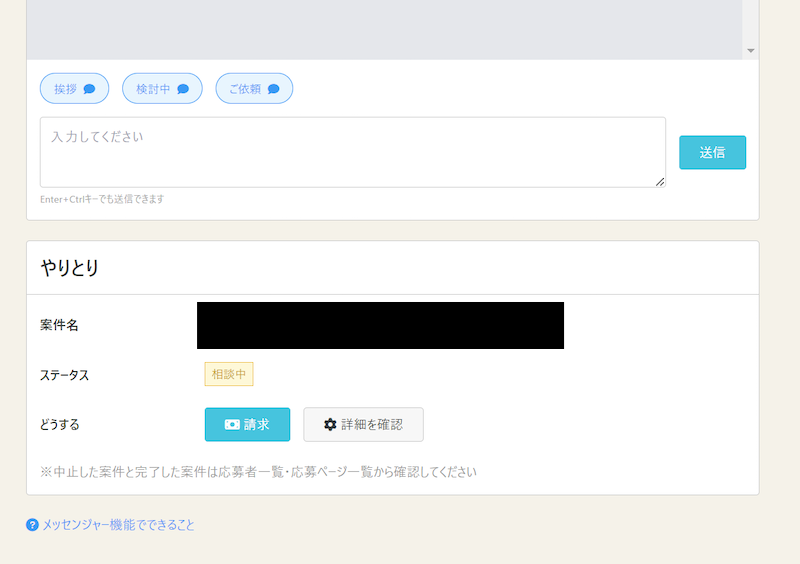The height and width of the screenshot is (564, 800).
Task: Insert the ご依頼 request template
Action: [254, 89]
